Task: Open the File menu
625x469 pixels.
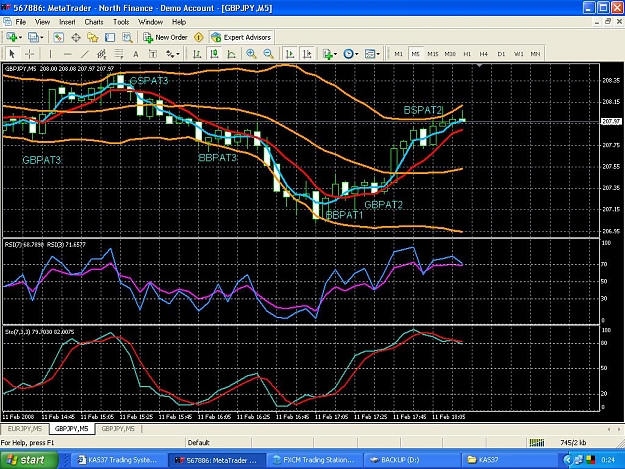Action: [x=20, y=22]
